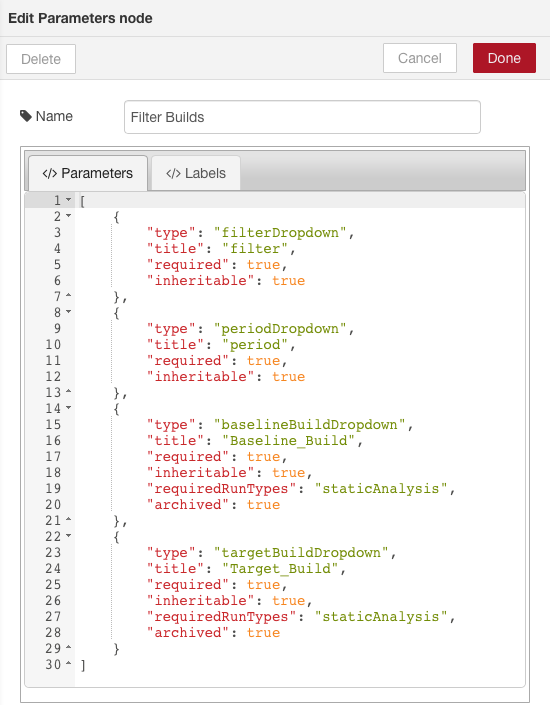Fold the targetBuildDropdown block at line 22
Screen dimensions: 550x705
[x=68, y=536]
